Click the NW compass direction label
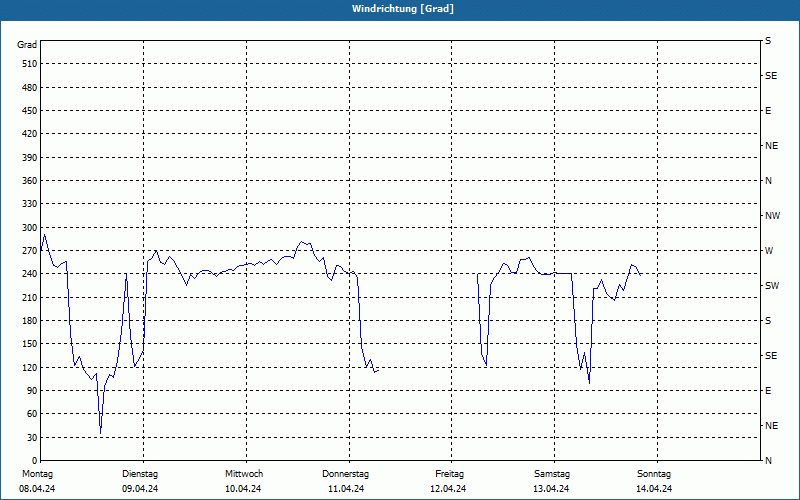Viewport: 800px width, 500px height. [772, 216]
